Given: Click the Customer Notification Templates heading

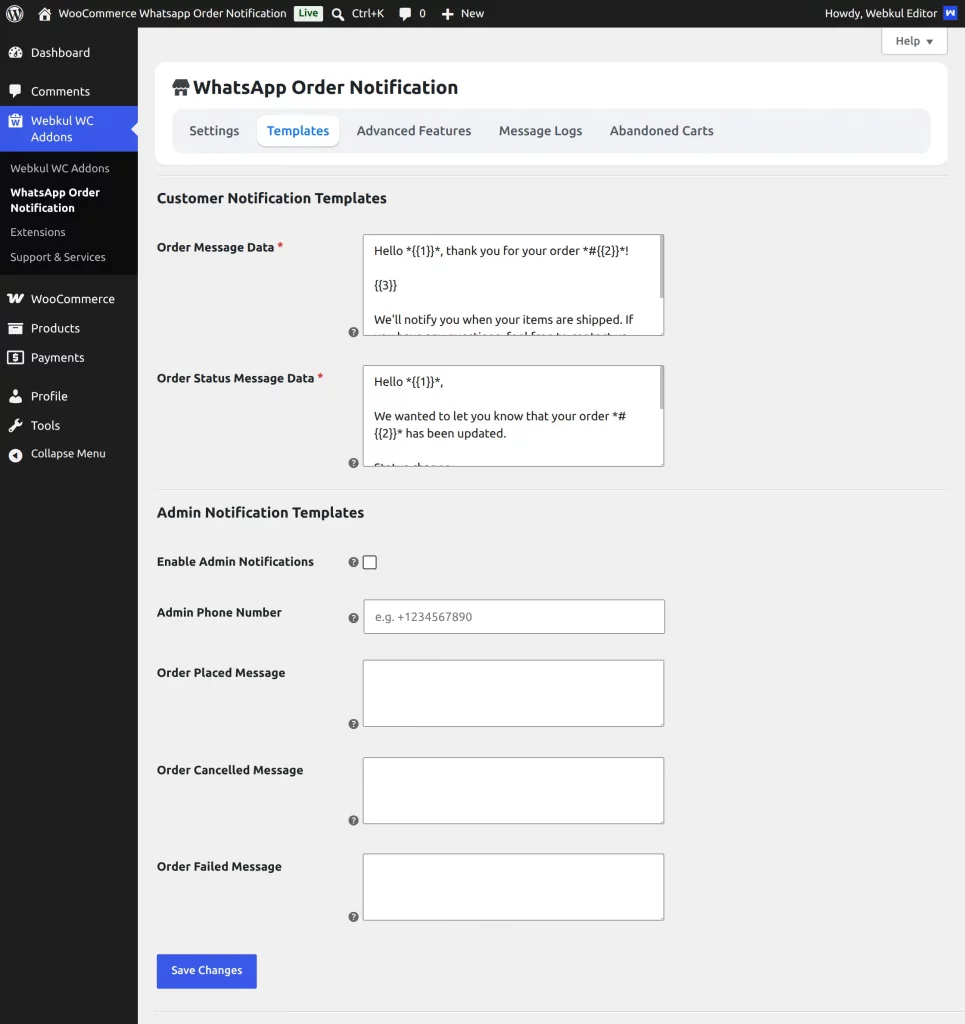Looking at the screenshot, I should click(272, 198).
